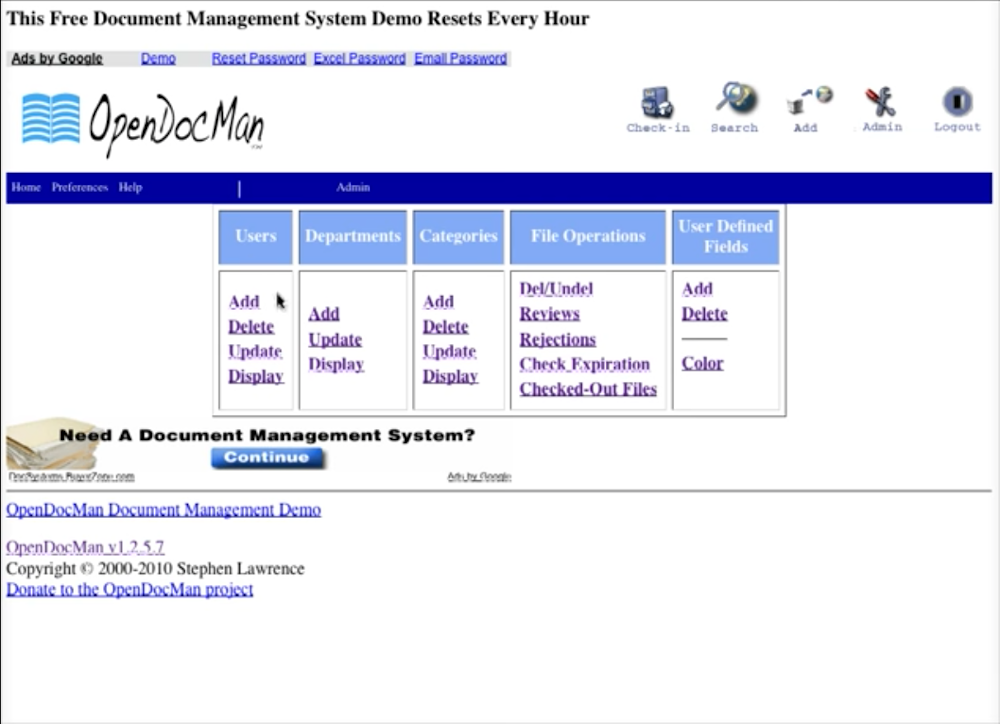Open the Checked-Out Files link
This screenshot has width=1000, height=724.
click(x=588, y=389)
